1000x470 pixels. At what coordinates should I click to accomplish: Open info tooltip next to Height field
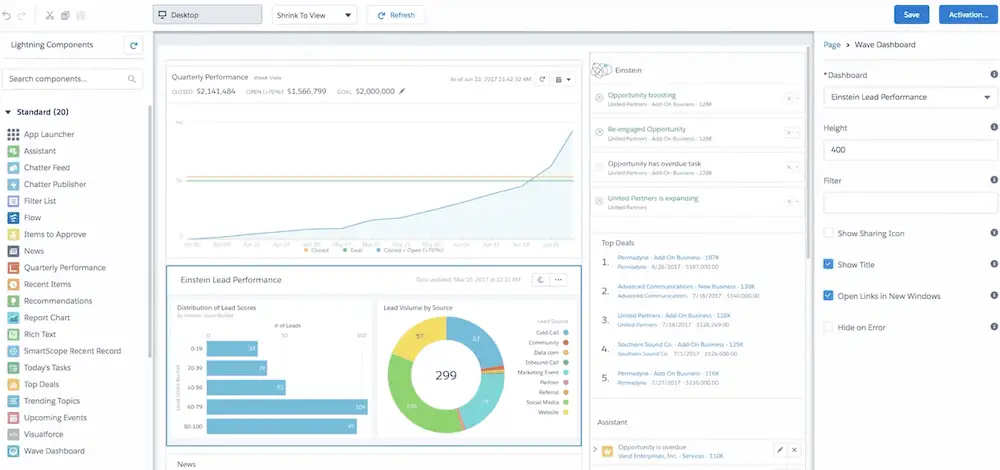coord(993,127)
